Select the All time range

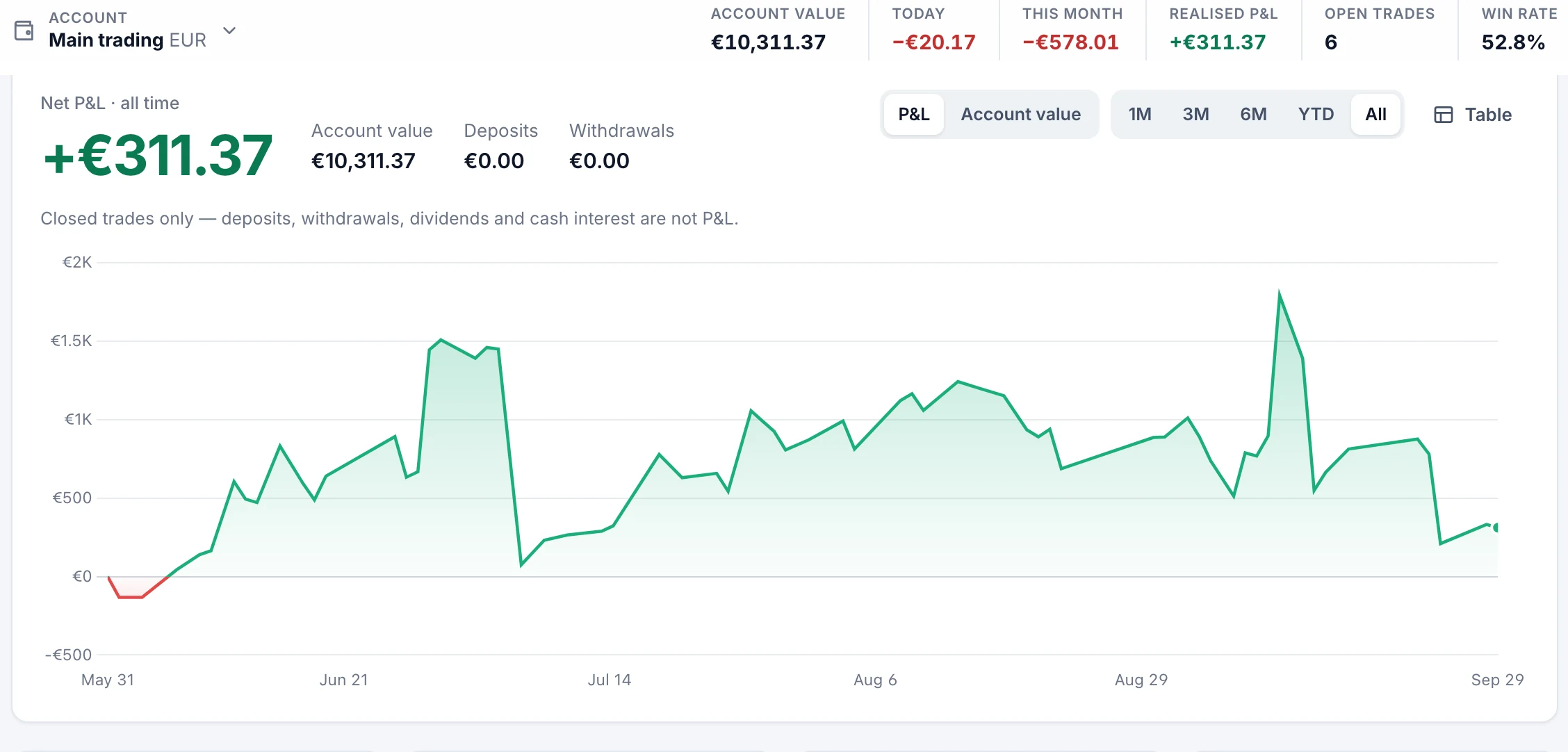[x=1375, y=115]
